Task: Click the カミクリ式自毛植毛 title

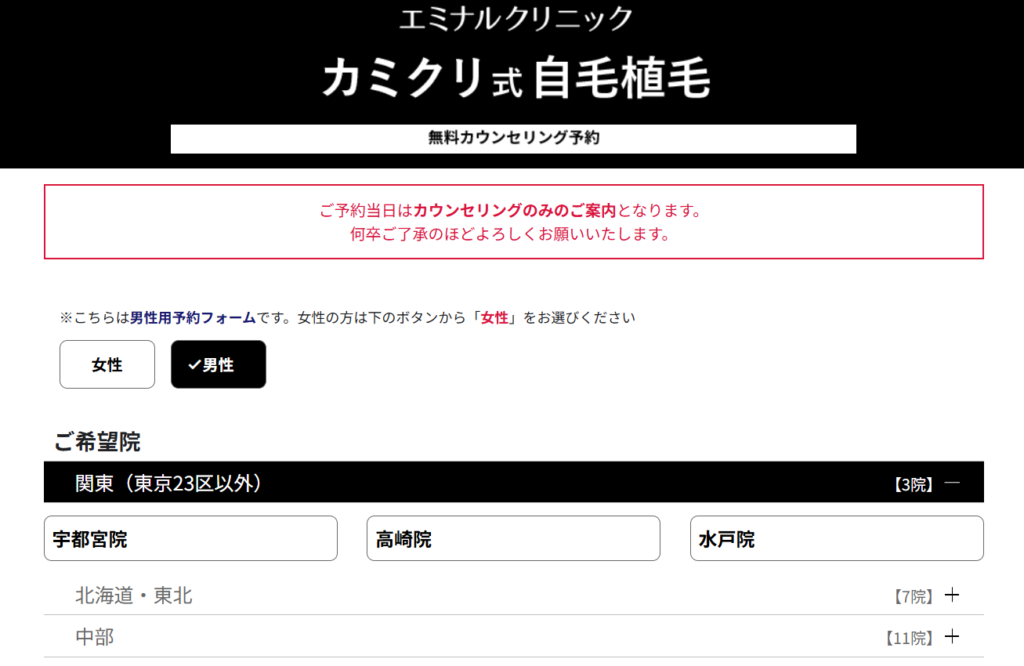Action: (x=516, y=78)
